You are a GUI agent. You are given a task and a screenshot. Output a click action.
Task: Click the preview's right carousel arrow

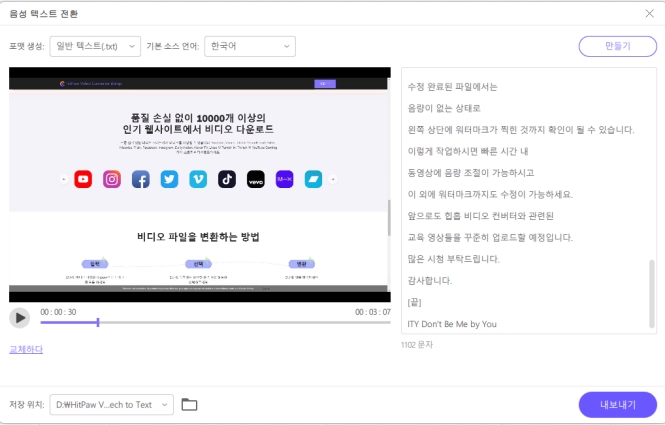[x=333, y=179]
